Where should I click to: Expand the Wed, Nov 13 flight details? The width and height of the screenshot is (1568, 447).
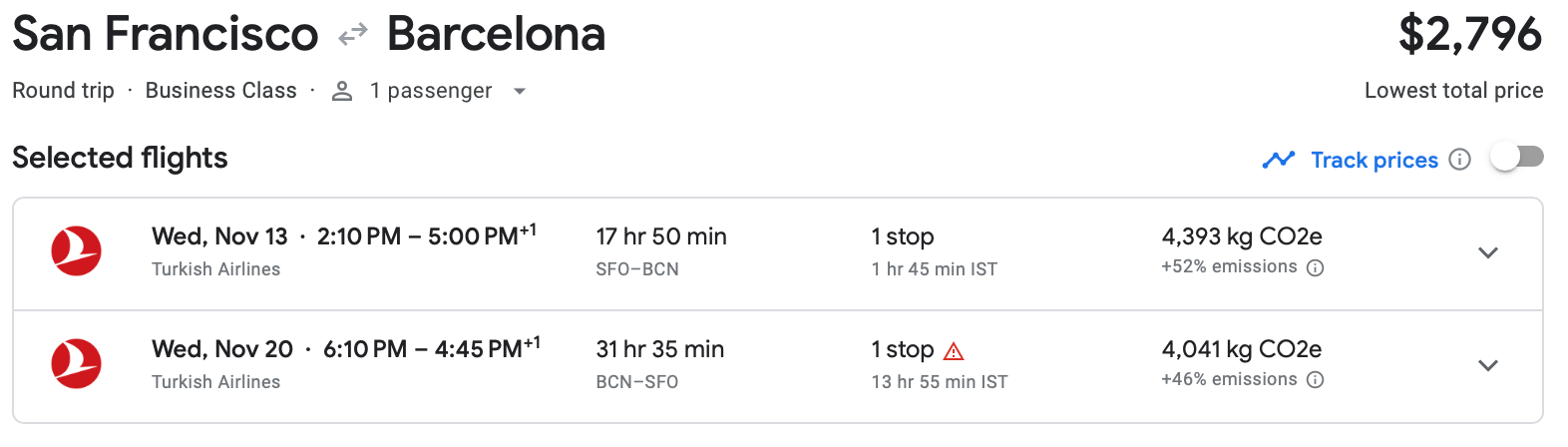pyautogui.click(x=1487, y=253)
